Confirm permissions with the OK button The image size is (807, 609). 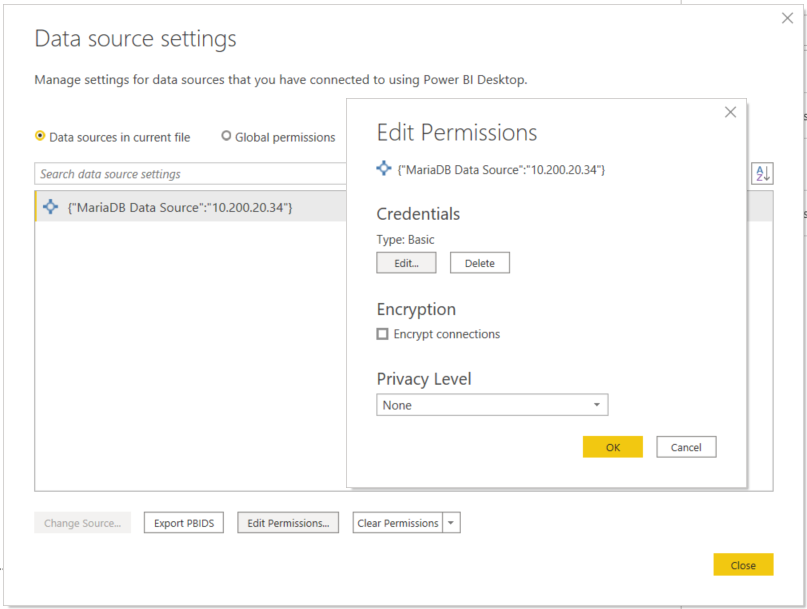(x=612, y=447)
